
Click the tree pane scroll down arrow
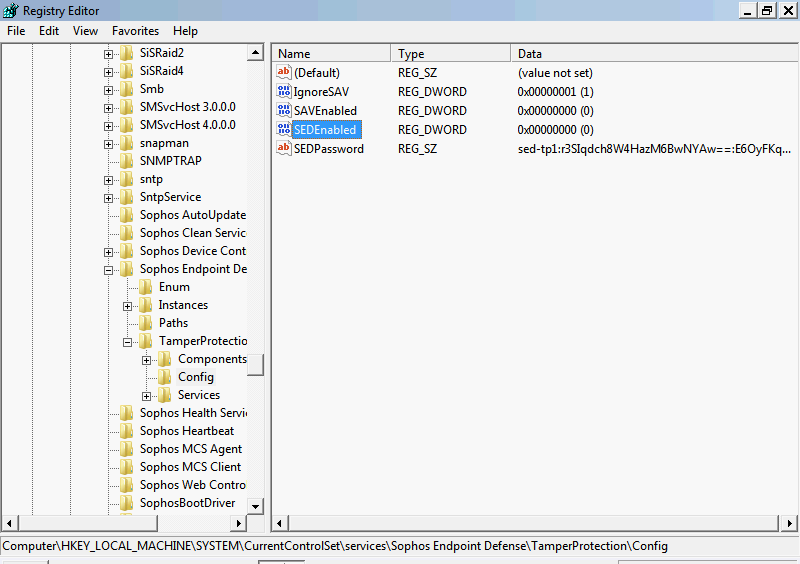(x=255, y=506)
